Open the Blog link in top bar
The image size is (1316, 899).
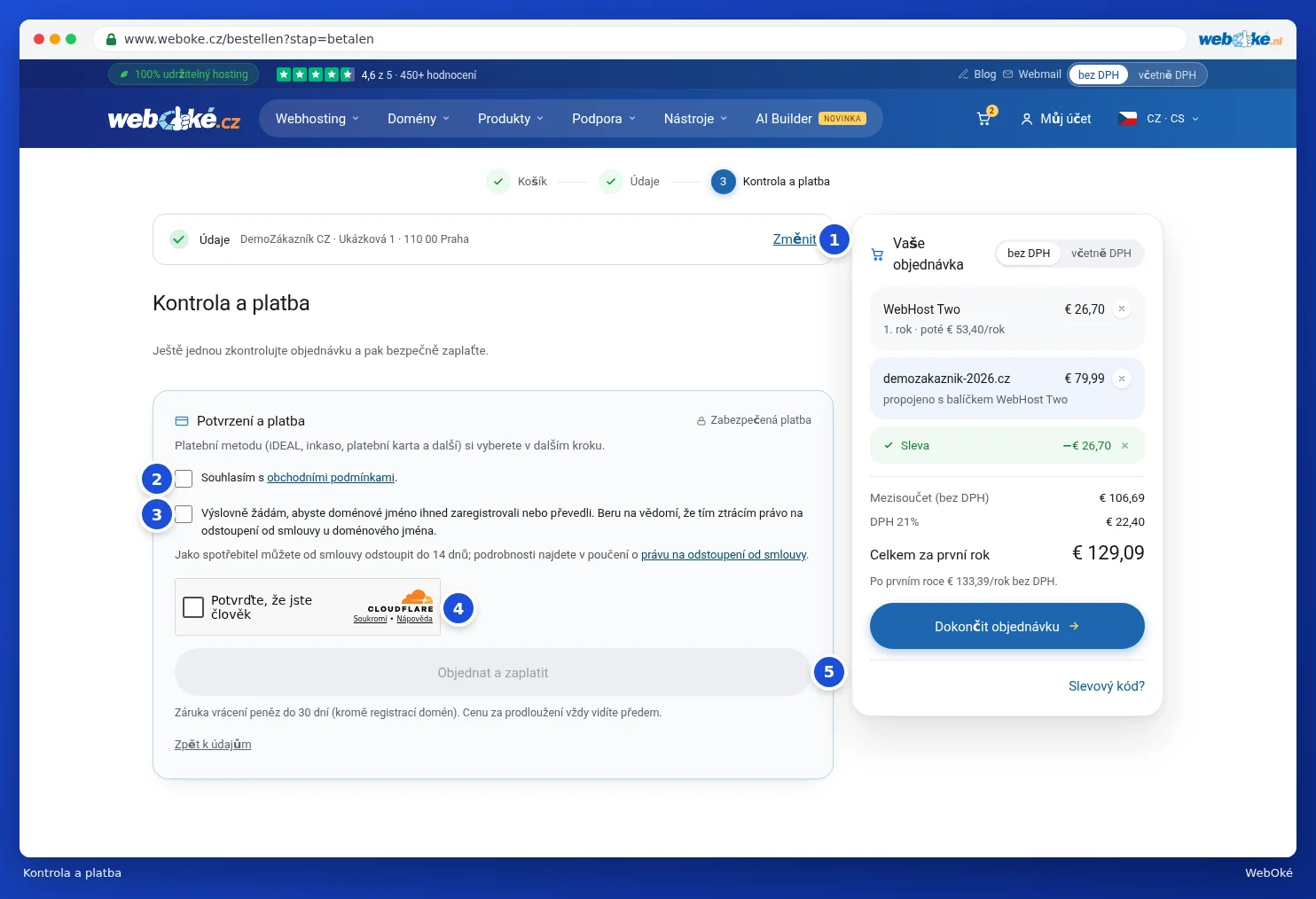[x=977, y=74]
